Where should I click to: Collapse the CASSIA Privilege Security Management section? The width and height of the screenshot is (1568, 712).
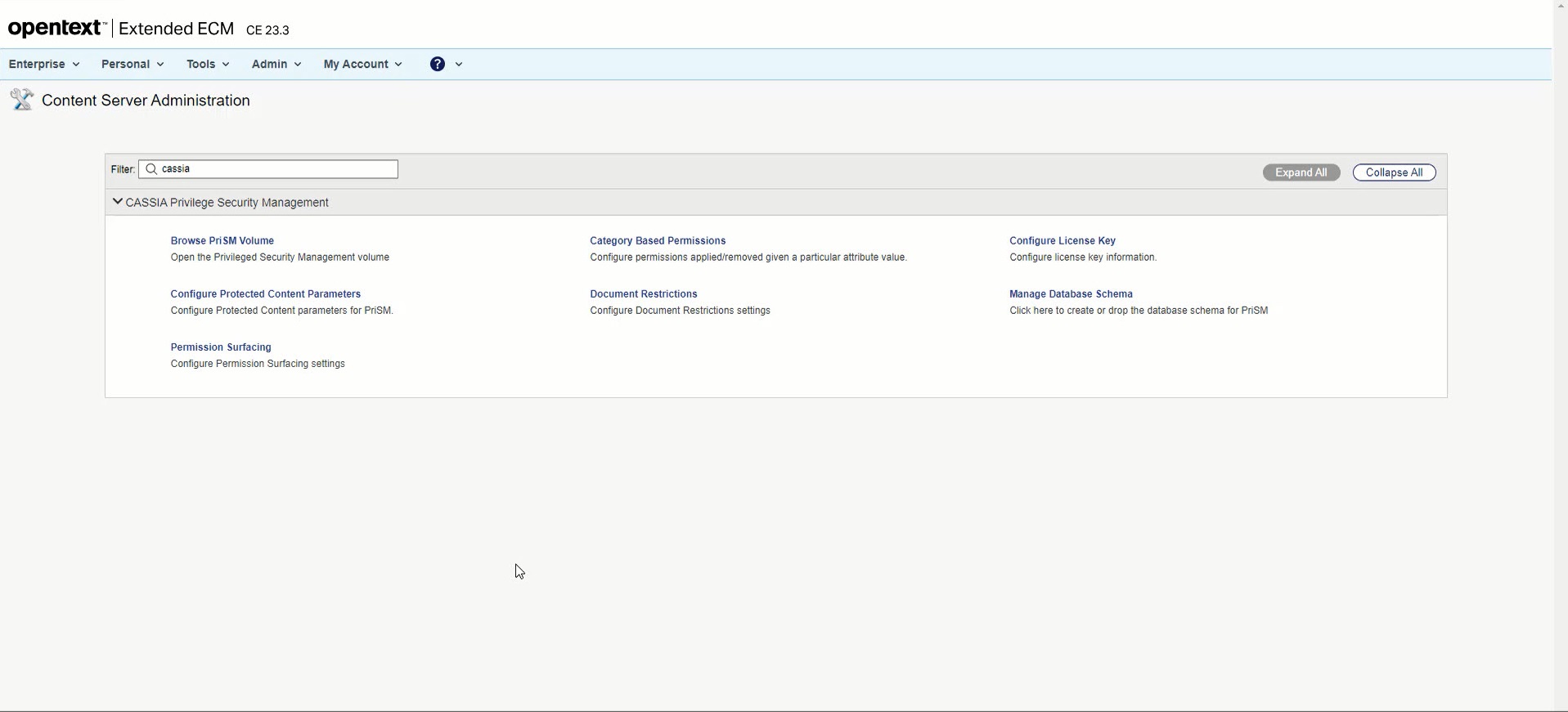point(118,202)
